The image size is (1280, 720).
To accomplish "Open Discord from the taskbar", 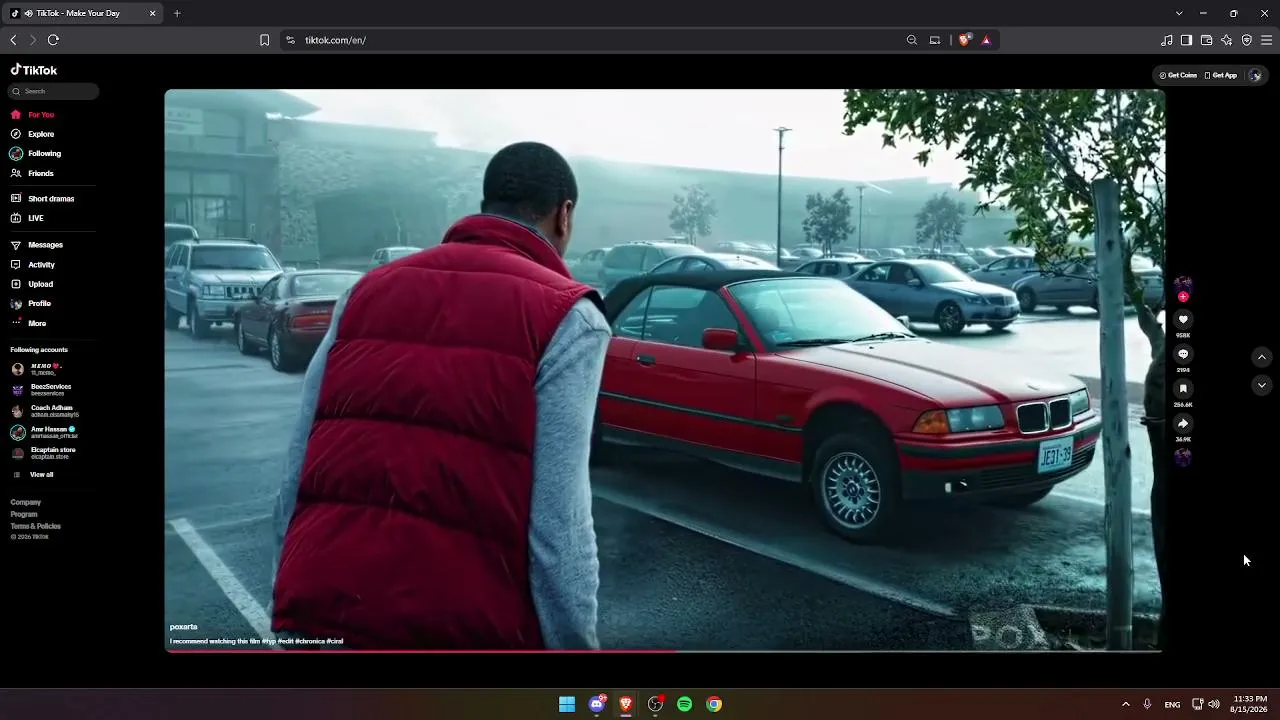I will (x=597, y=704).
